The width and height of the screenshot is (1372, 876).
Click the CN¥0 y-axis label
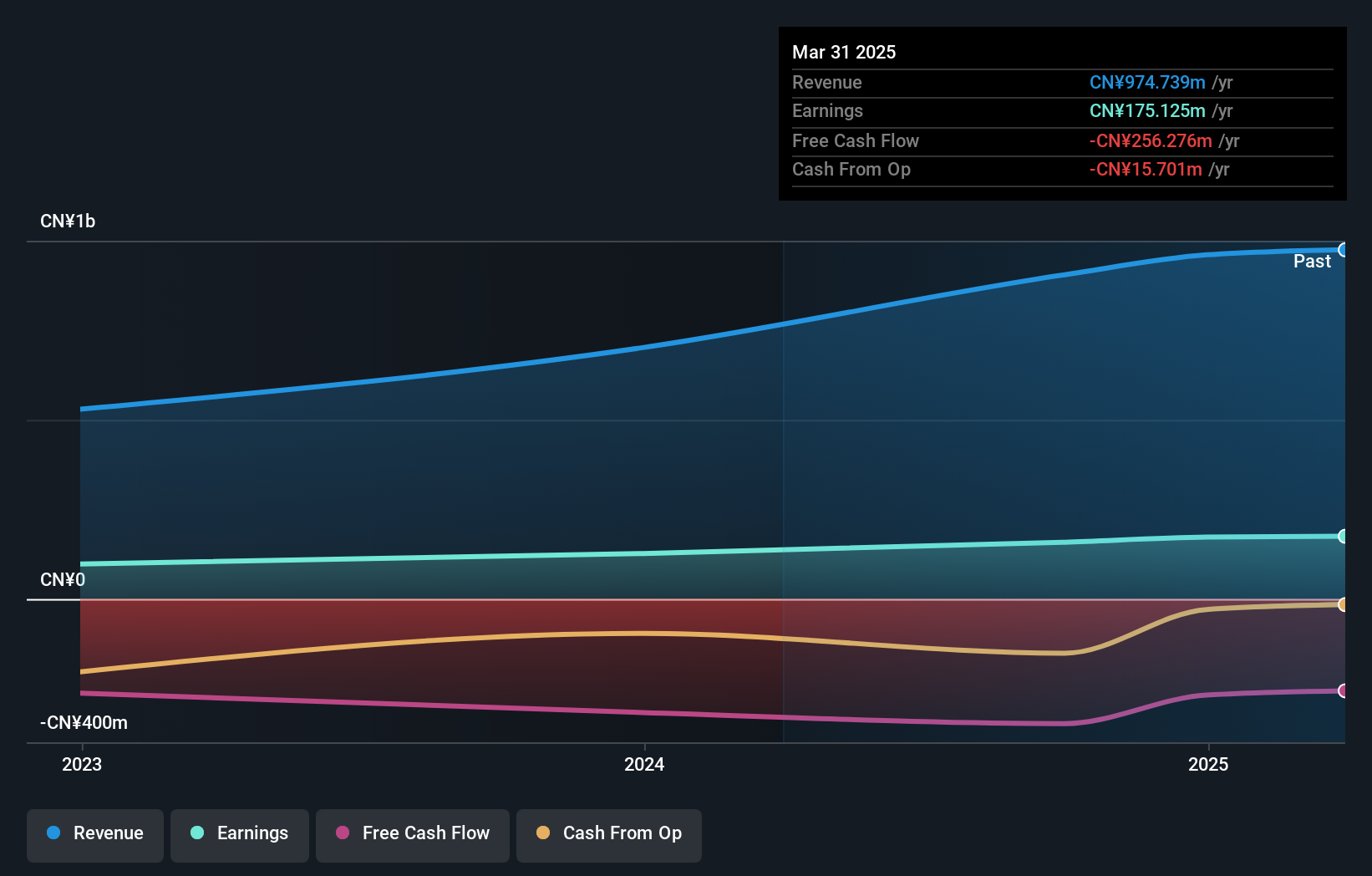coord(63,580)
